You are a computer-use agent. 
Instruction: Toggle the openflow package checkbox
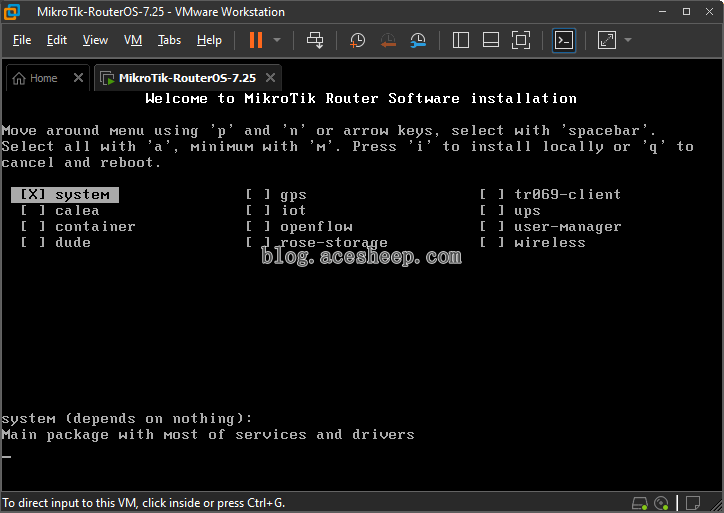[x=258, y=227]
